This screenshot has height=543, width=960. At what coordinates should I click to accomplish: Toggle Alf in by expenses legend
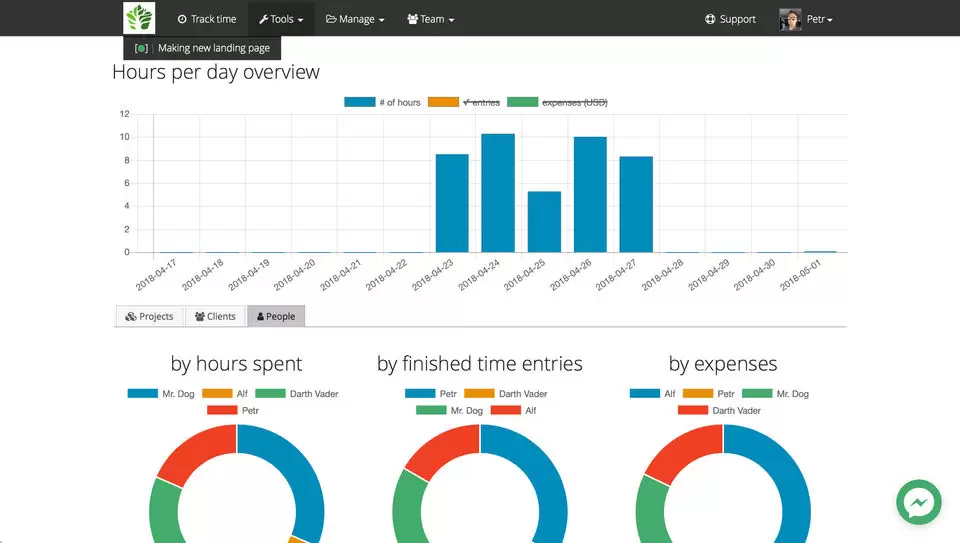click(x=653, y=394)
